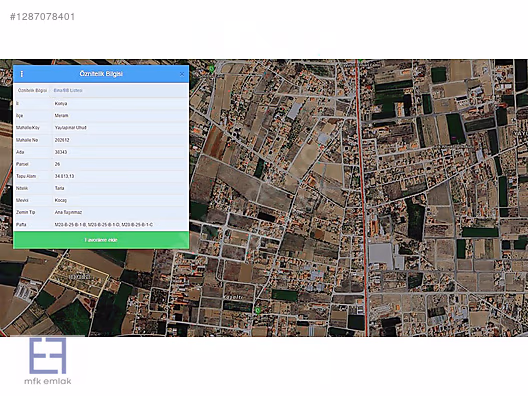Select the Konya province value
This screenshot has height=396, width=528.
(61, 104)
